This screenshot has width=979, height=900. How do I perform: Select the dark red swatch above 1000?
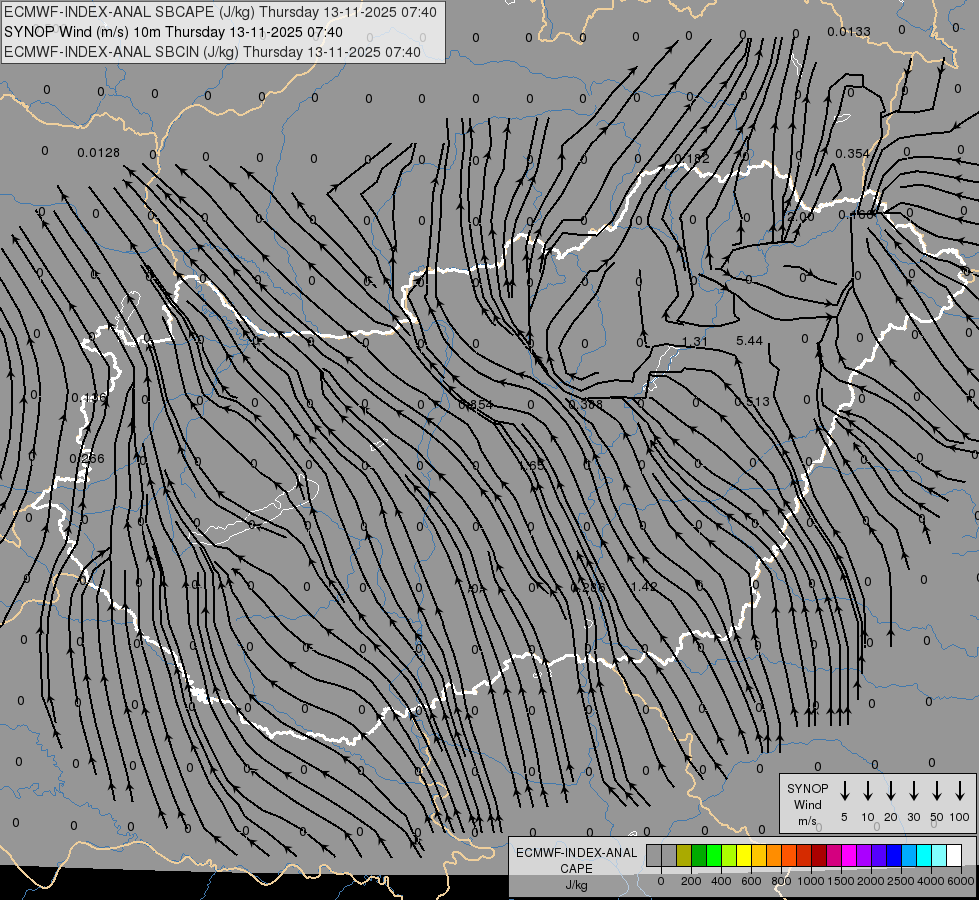click(x=819, y=855)
